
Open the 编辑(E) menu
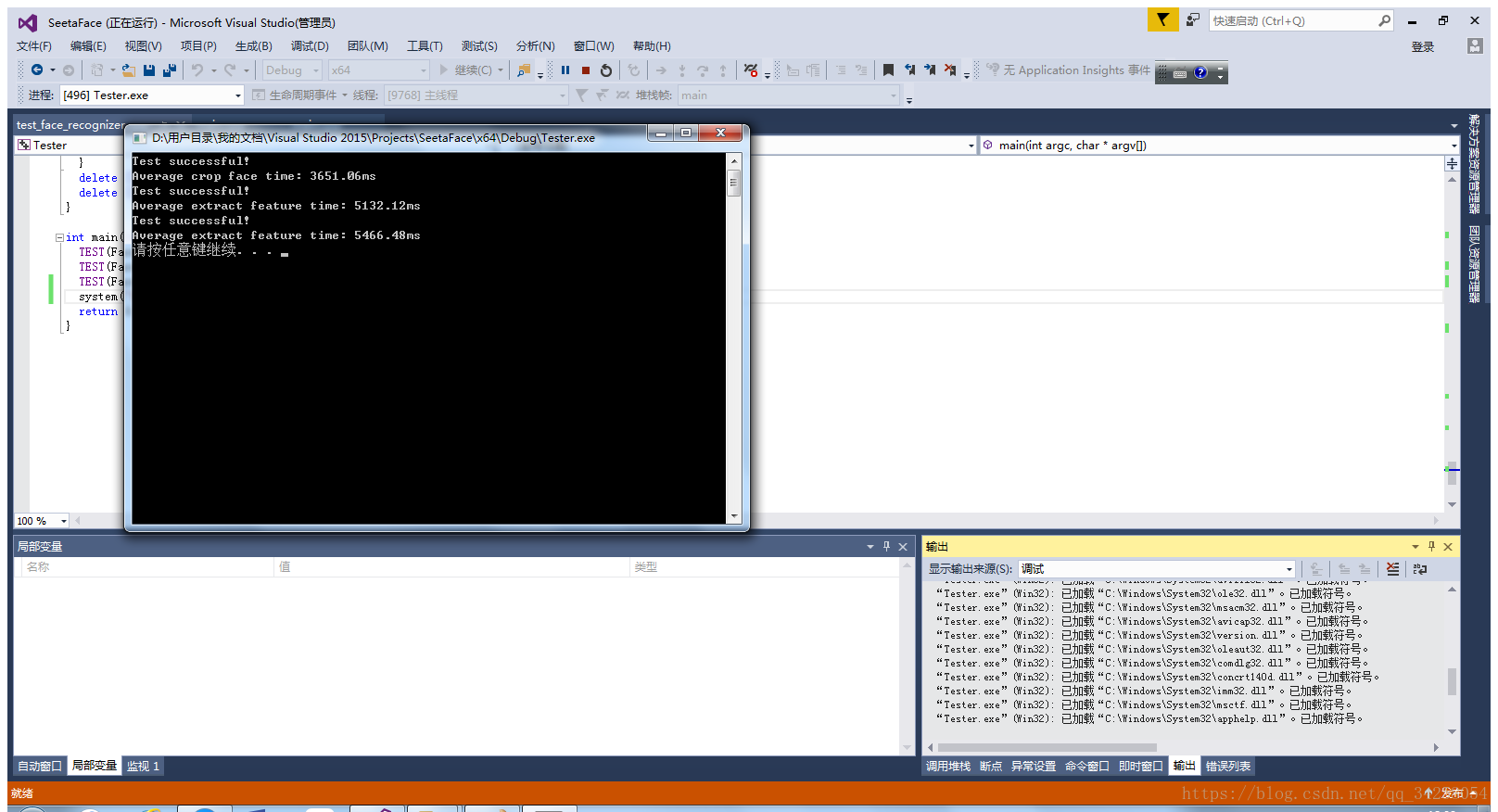[x=88, y=46]
